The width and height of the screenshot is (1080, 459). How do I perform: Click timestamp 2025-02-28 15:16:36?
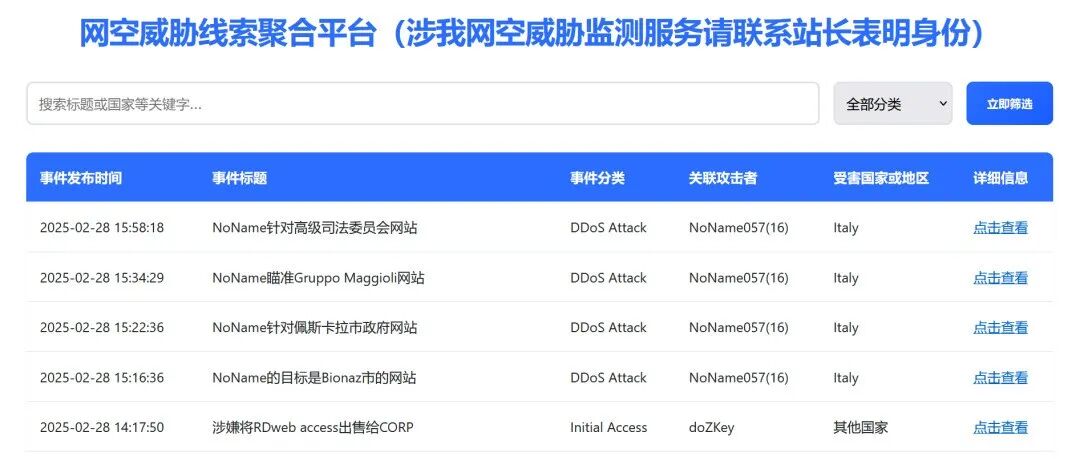coord(102,378)
